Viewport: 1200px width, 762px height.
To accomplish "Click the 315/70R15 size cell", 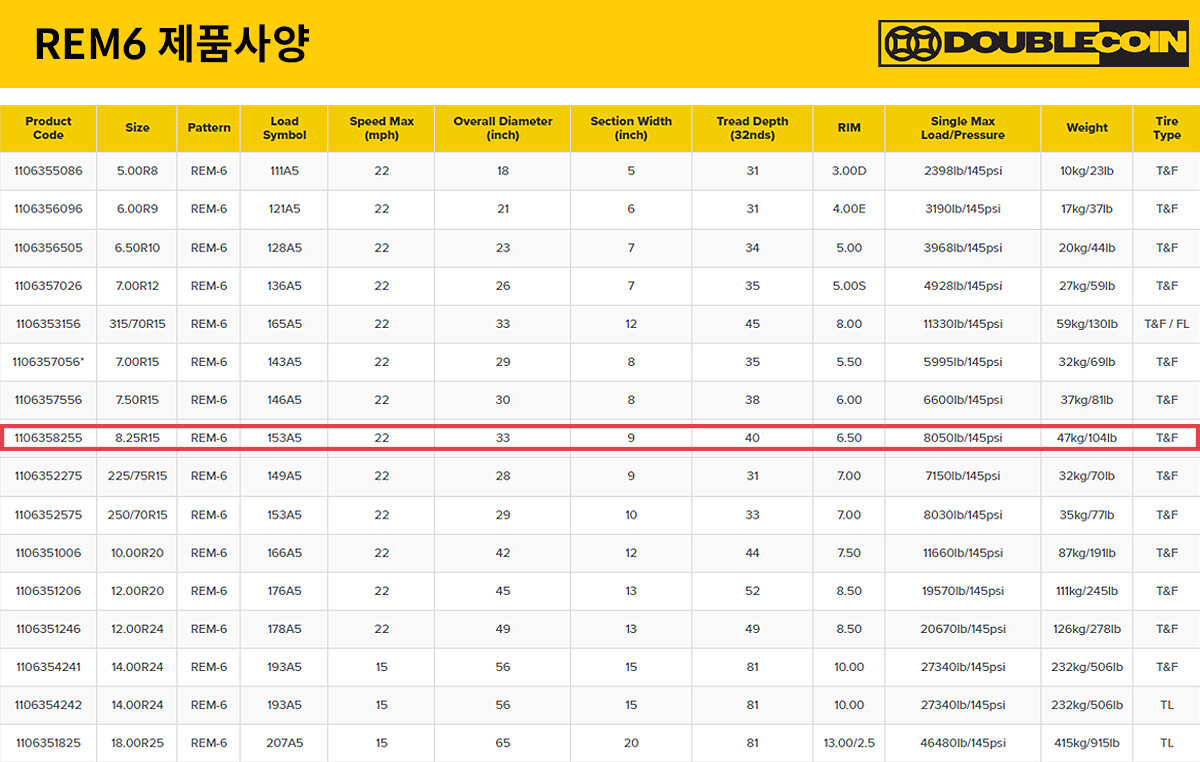I will (x=137, y=324).
